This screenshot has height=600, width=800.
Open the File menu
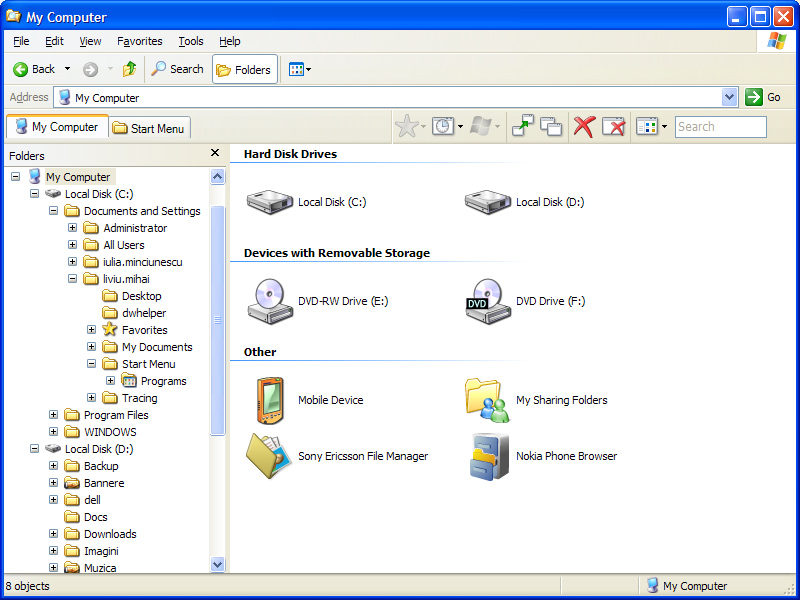[x=21, y=41]
